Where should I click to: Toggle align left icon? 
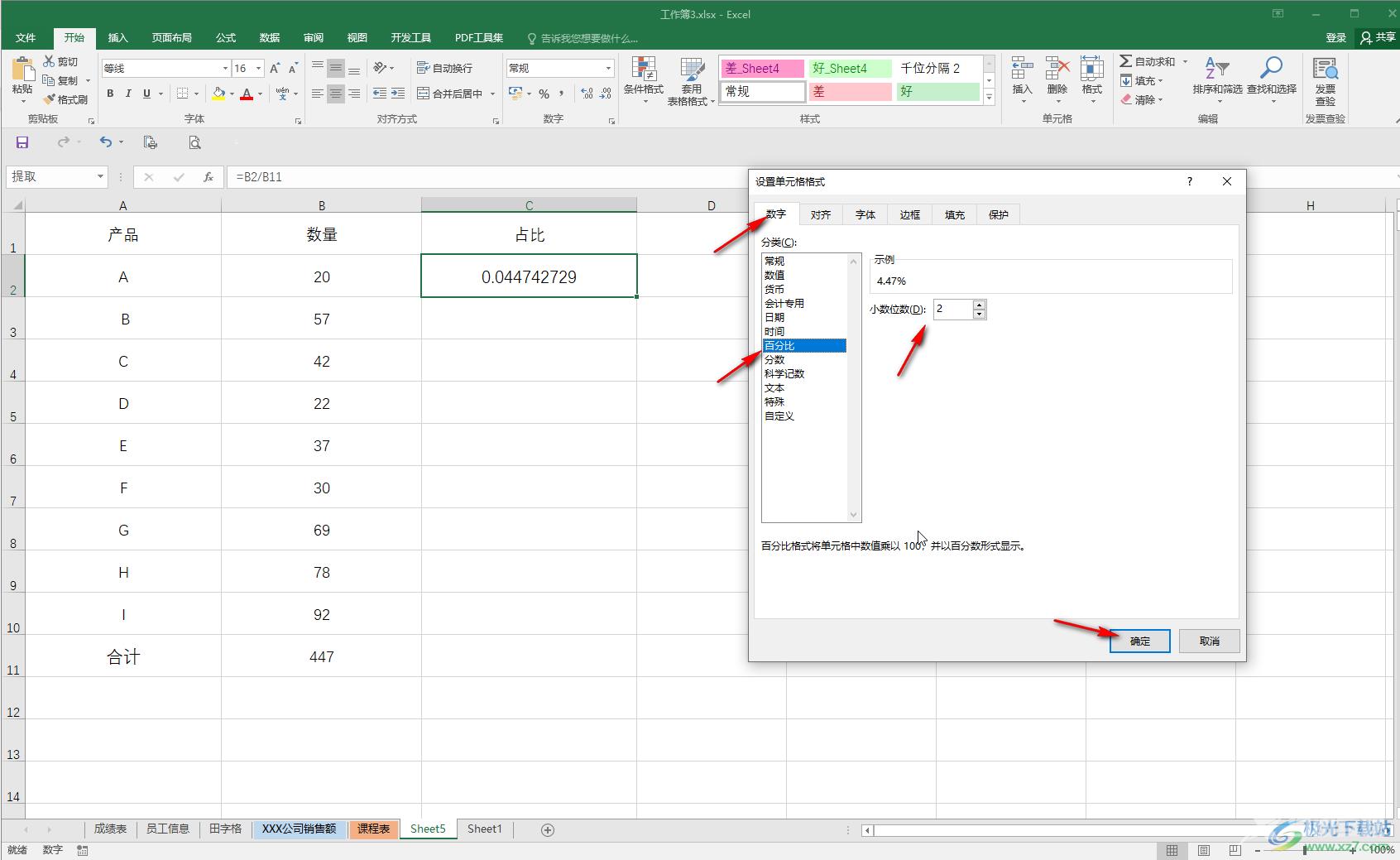coord(318,94)
